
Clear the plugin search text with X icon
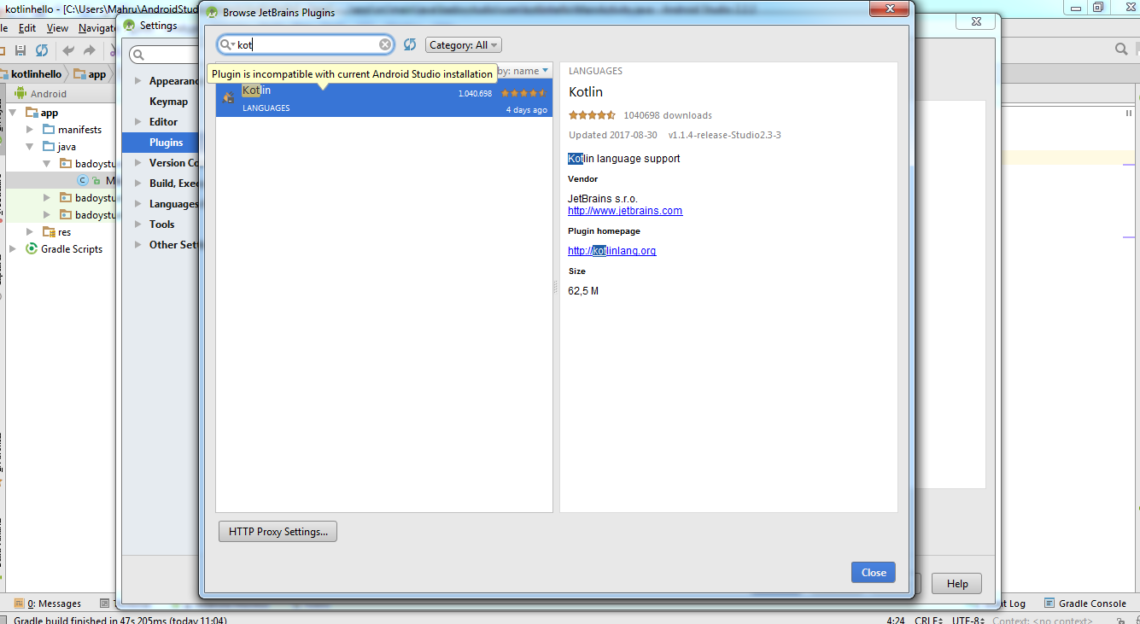click(x=385, y=45)
